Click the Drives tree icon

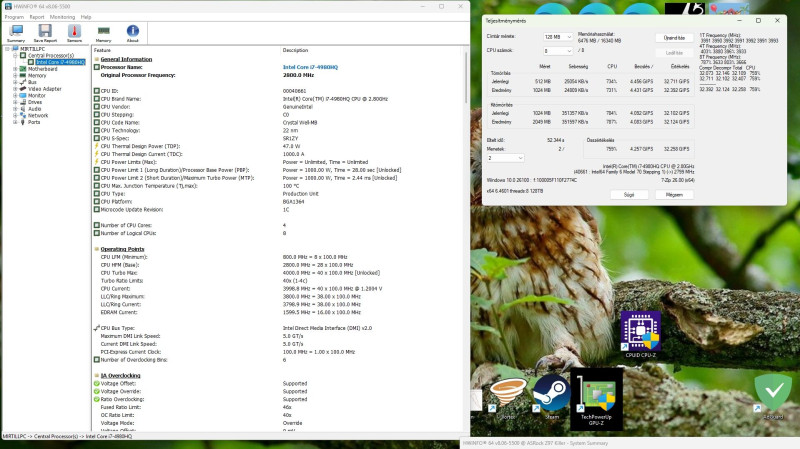tap(22, 102)
